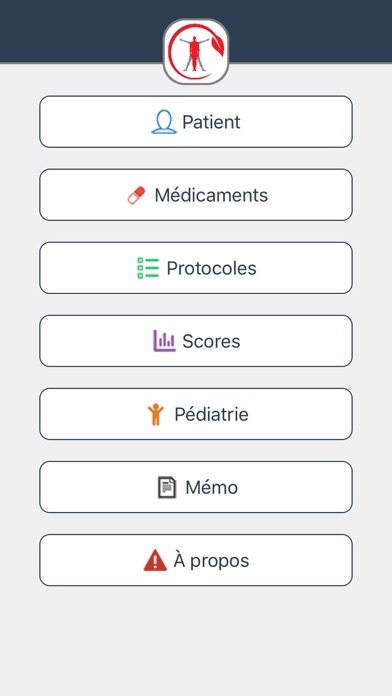
Task: Click the purple bar chart icon
Action: [164, 341]
